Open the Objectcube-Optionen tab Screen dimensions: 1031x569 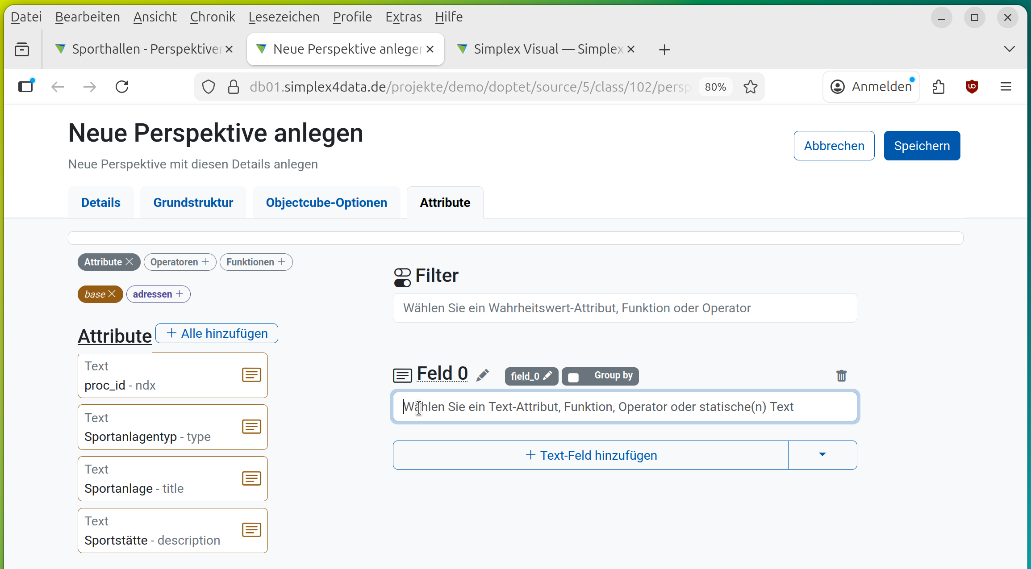click(x=326, y=202)
